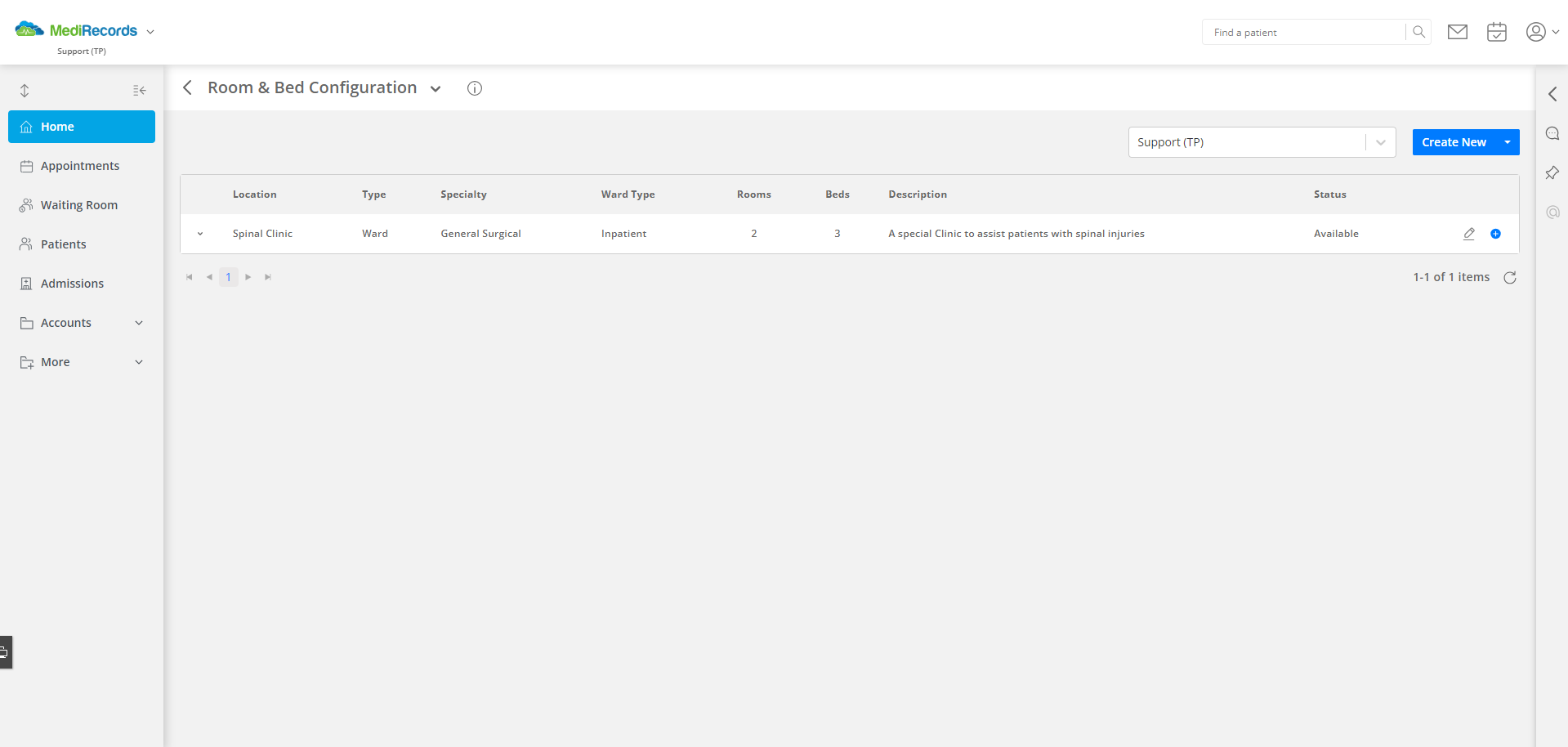This screenshot has width=1568, height=747.
Task: Click the General Surgical specialty cell
Action: [x=480, y=234]
